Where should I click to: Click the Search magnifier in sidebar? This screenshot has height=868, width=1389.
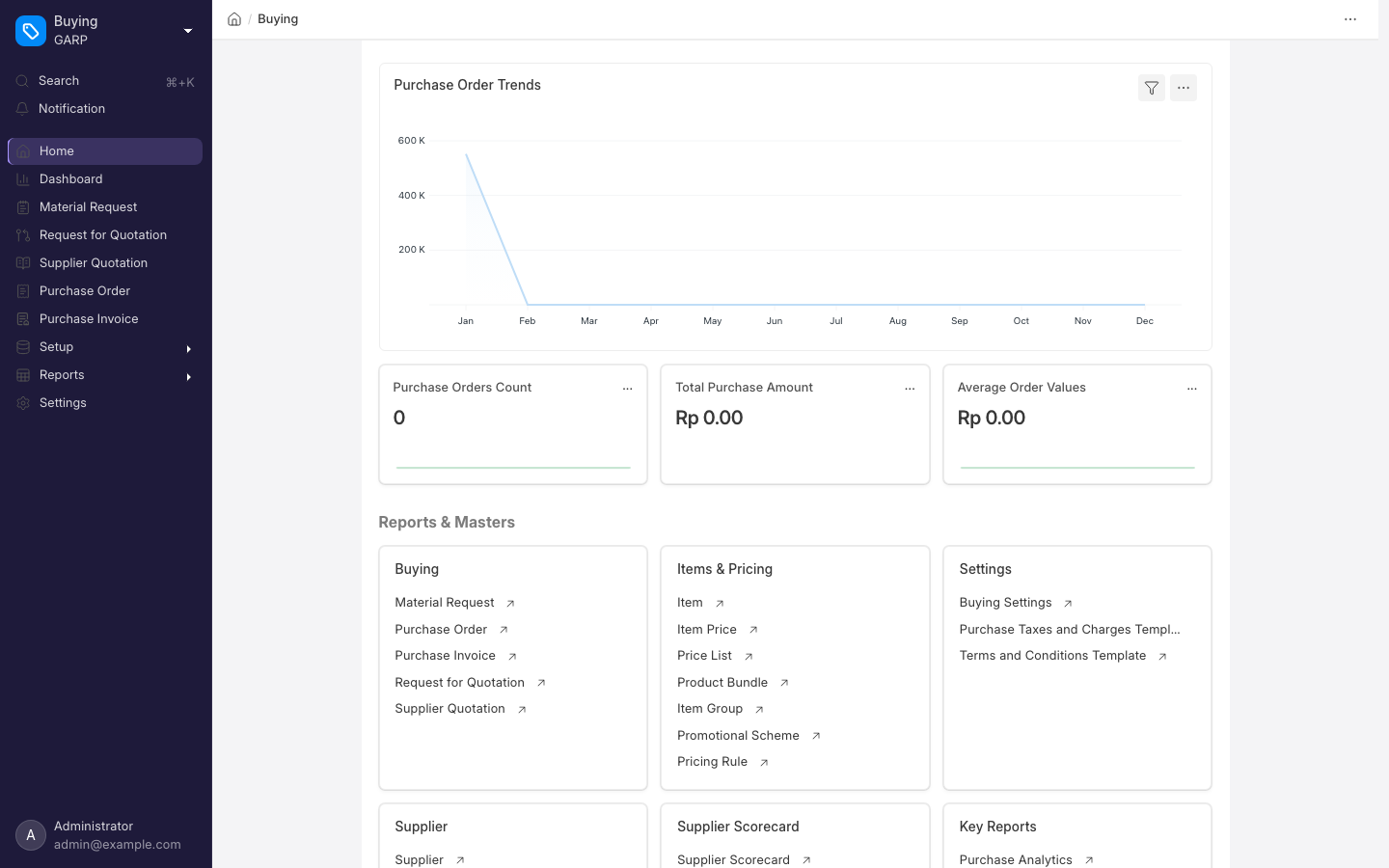(x=22, y=81)
